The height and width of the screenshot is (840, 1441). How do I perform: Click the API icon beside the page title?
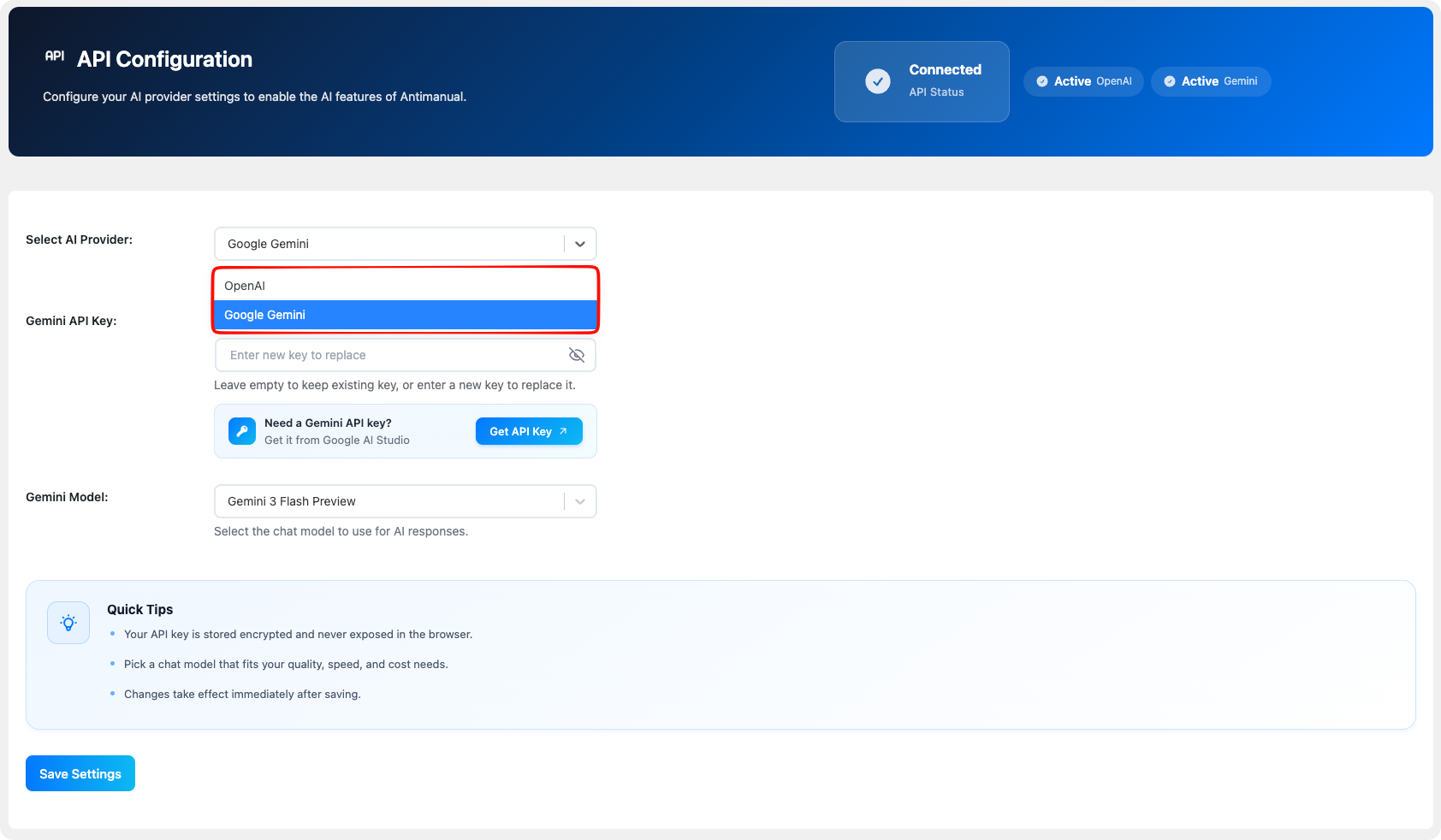tap(55, 56)
